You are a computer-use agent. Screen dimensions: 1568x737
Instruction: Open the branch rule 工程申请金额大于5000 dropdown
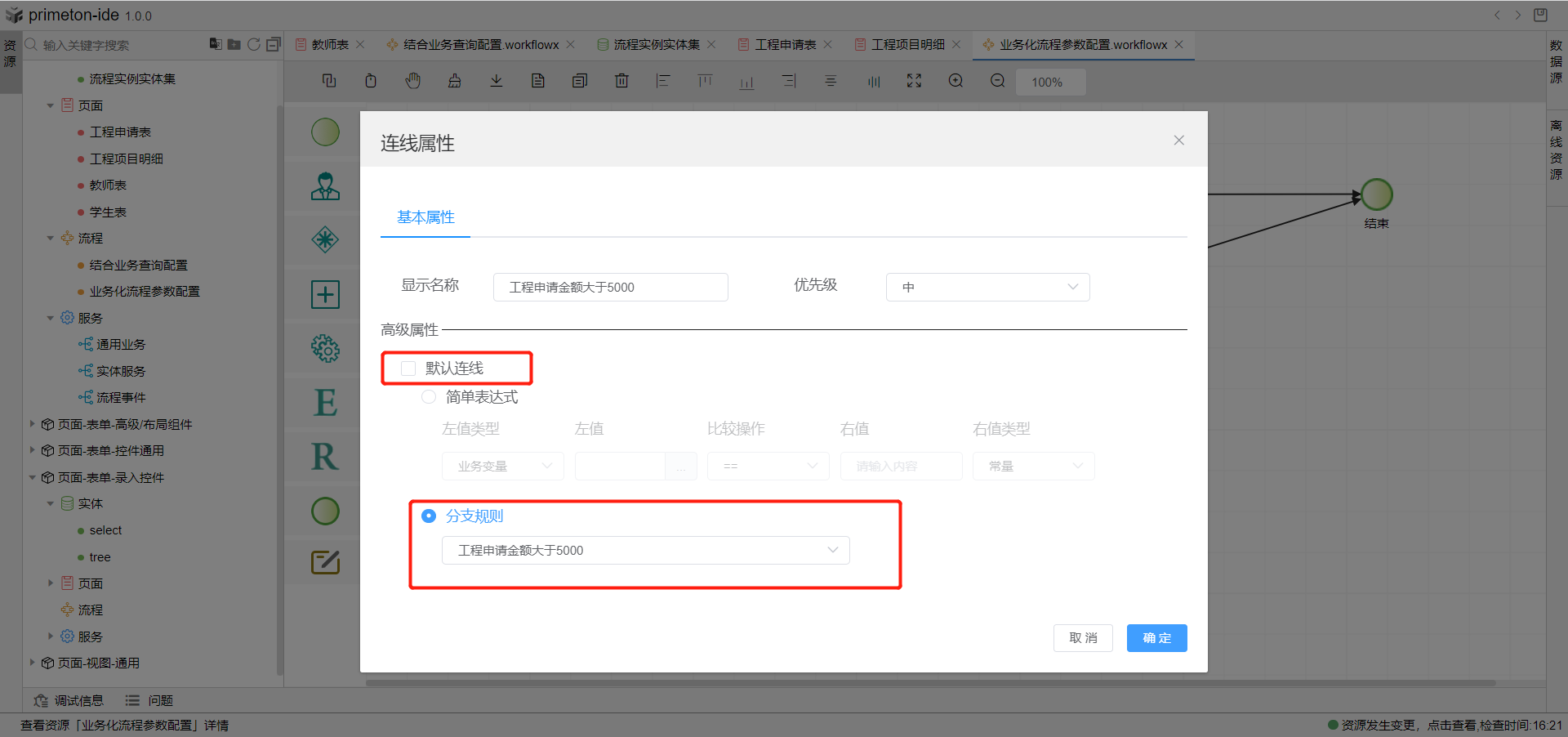click(645, 551)
